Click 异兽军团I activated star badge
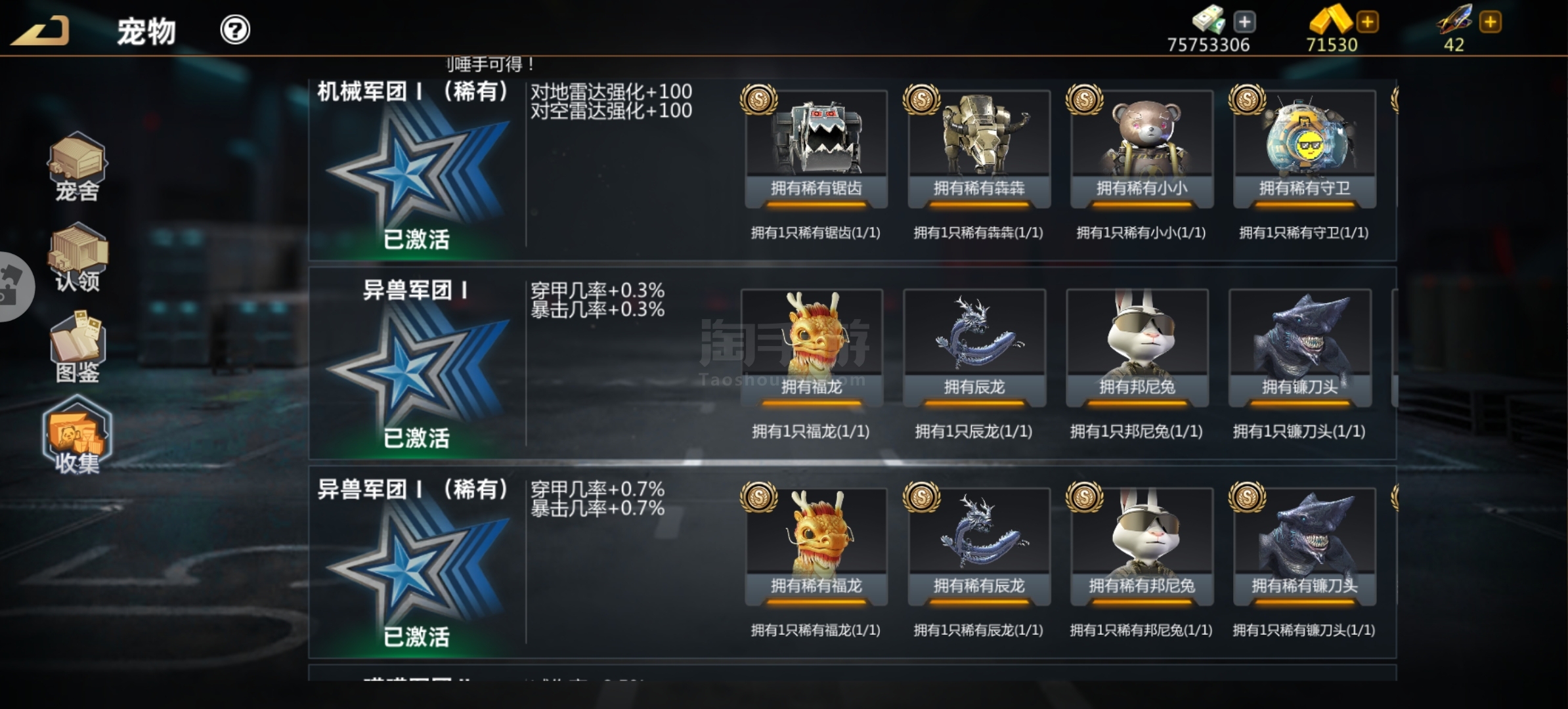This screenshot has height=709, width=1568. click(x=417, y=373)
